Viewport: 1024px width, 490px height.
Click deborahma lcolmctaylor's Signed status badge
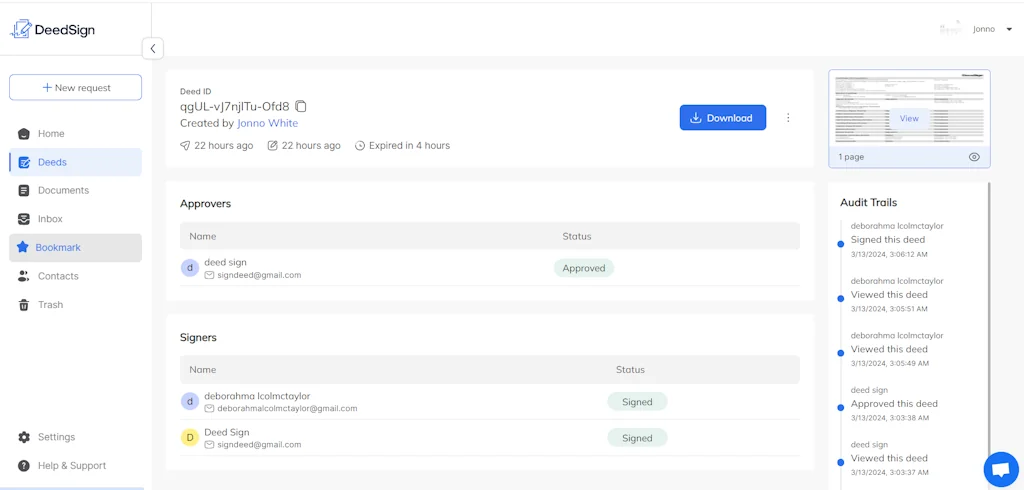coord(637,402)
